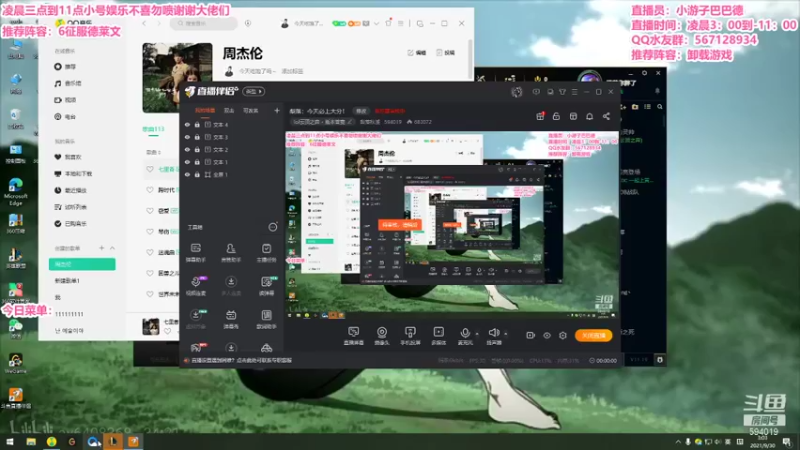
Task: Like the song 七里香 heart icon
Action: (149, 169)
